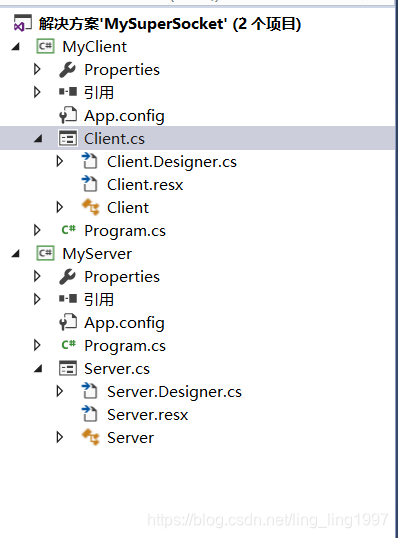This screenshot has height=538, width=398.
Task: Expand the 引用 node under MyServer
Action: tap(37, 299)
